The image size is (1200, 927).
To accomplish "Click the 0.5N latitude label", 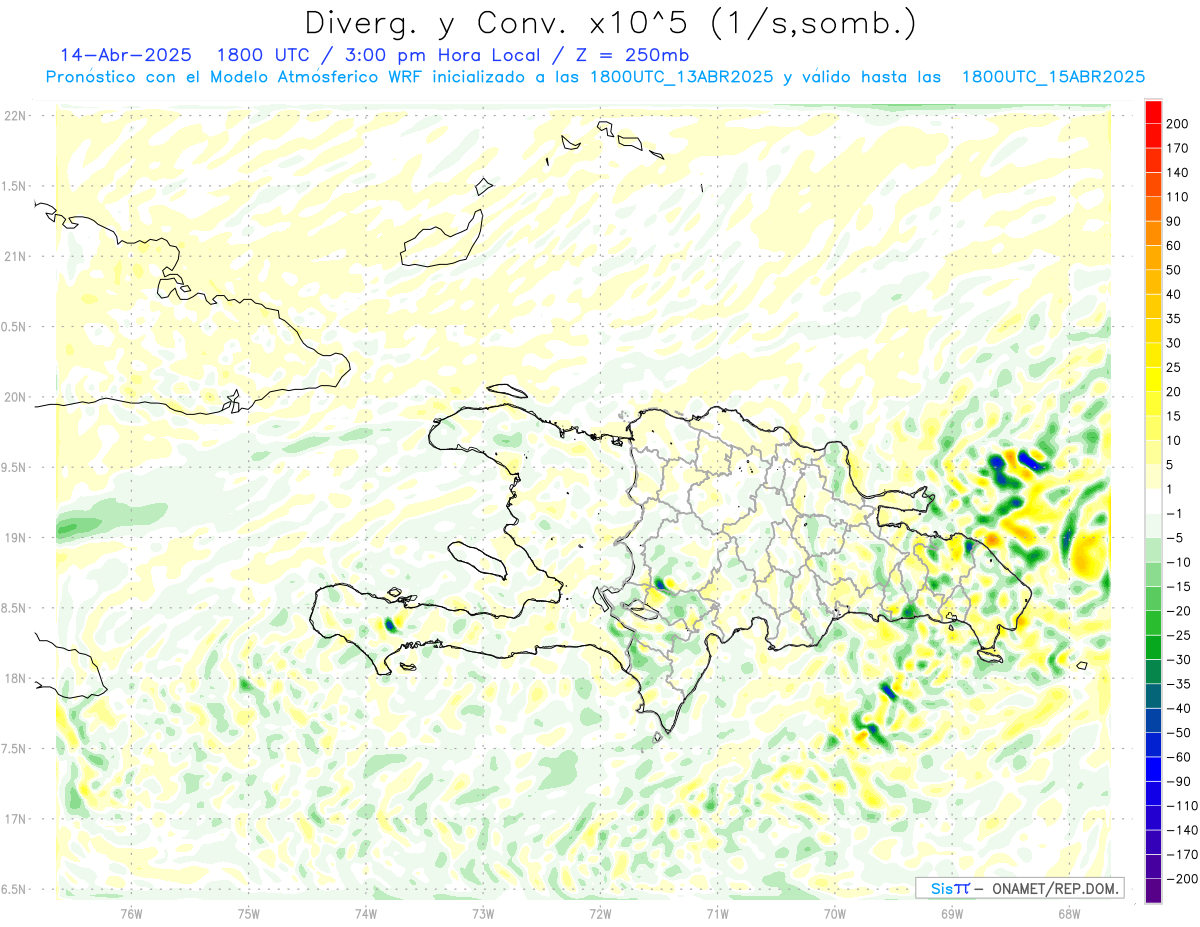I will point(13,327).
